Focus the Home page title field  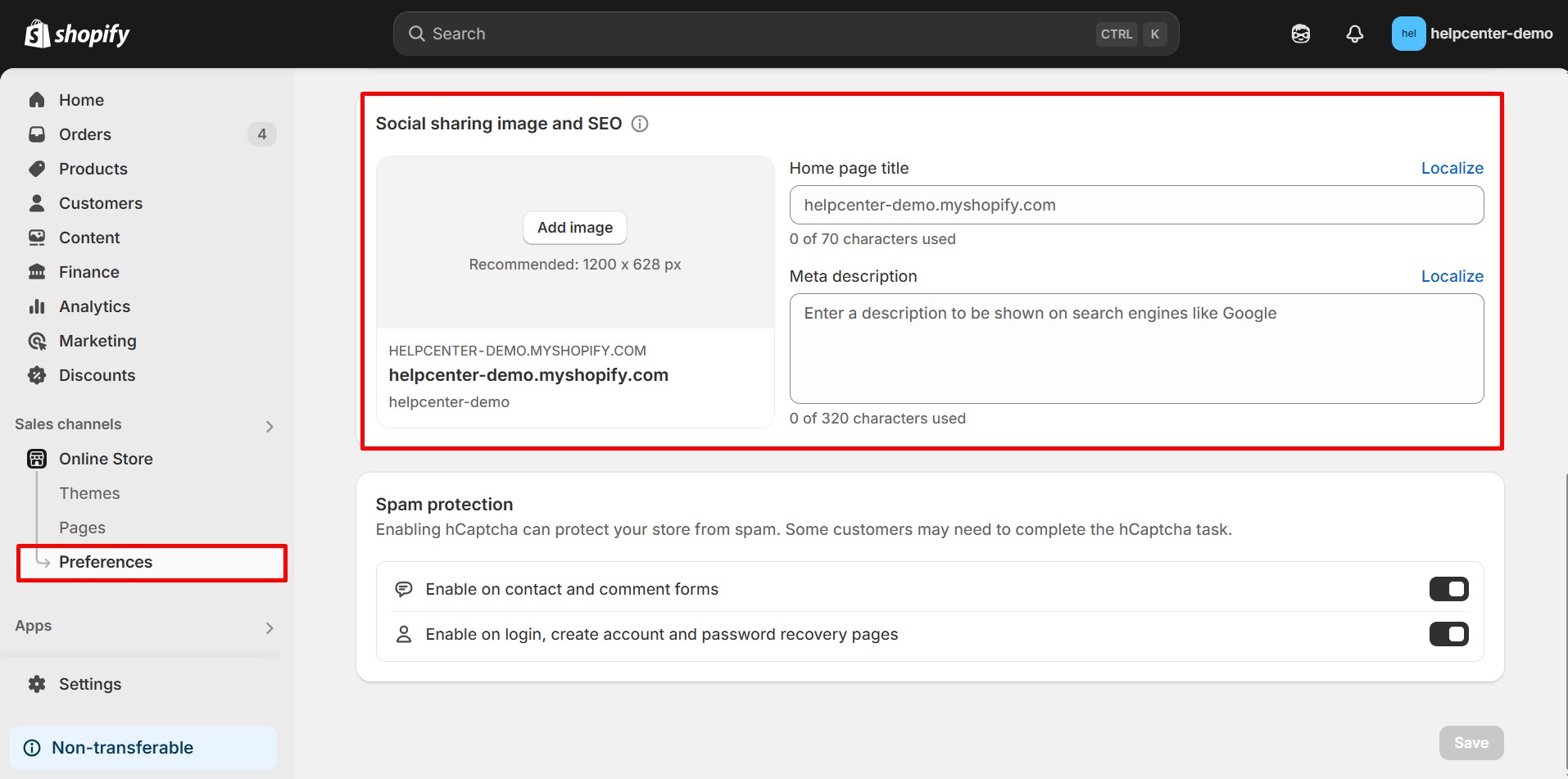[x=1135, y=205]
